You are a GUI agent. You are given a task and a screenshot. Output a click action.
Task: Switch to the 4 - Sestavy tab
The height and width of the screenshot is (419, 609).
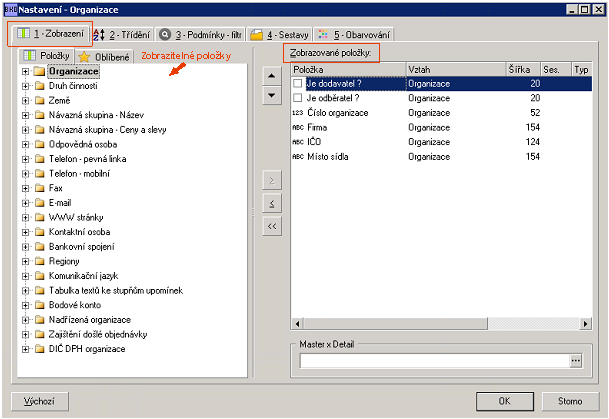click(279, 35)
